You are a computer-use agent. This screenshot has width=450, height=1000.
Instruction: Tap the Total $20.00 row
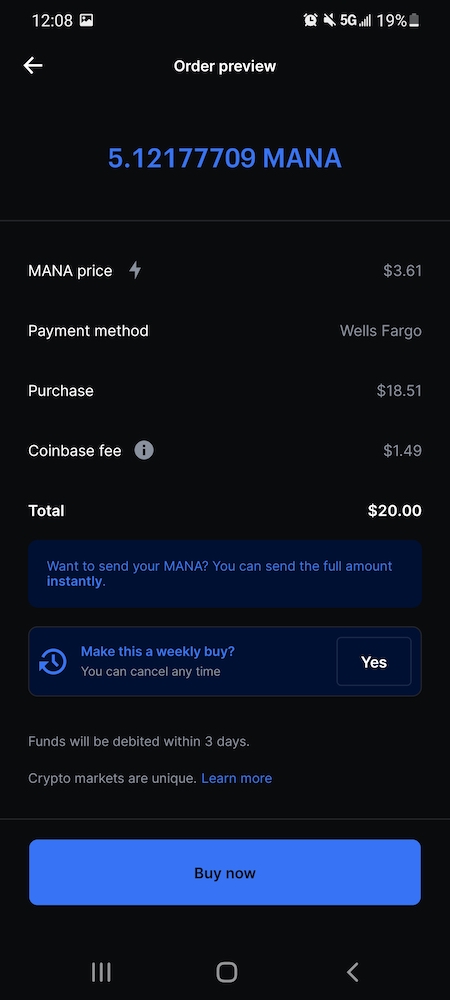(x=225, y=511)
